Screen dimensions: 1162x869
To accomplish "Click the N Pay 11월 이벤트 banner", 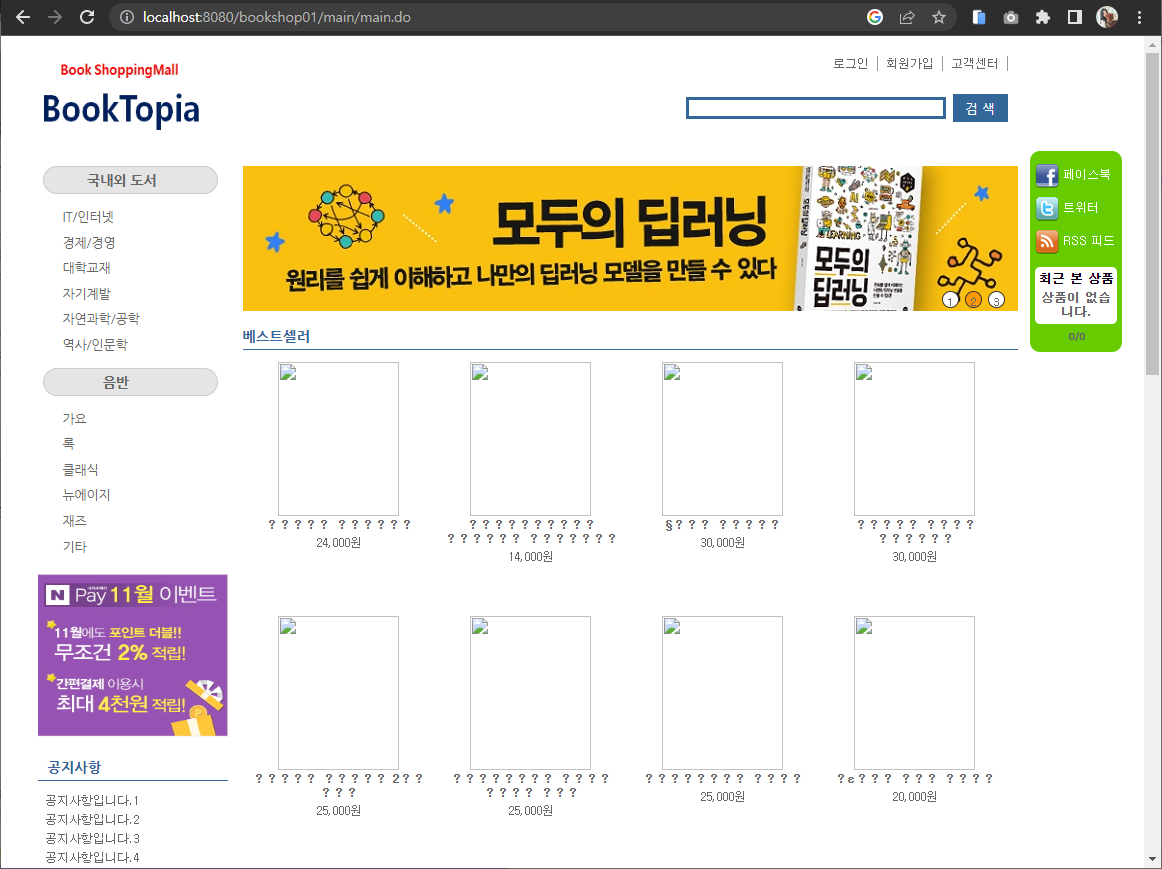I will (x=133, y=655).
